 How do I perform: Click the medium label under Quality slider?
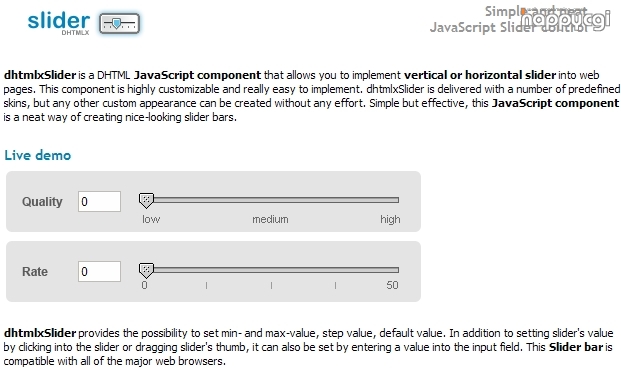click(x=270, y=219)
